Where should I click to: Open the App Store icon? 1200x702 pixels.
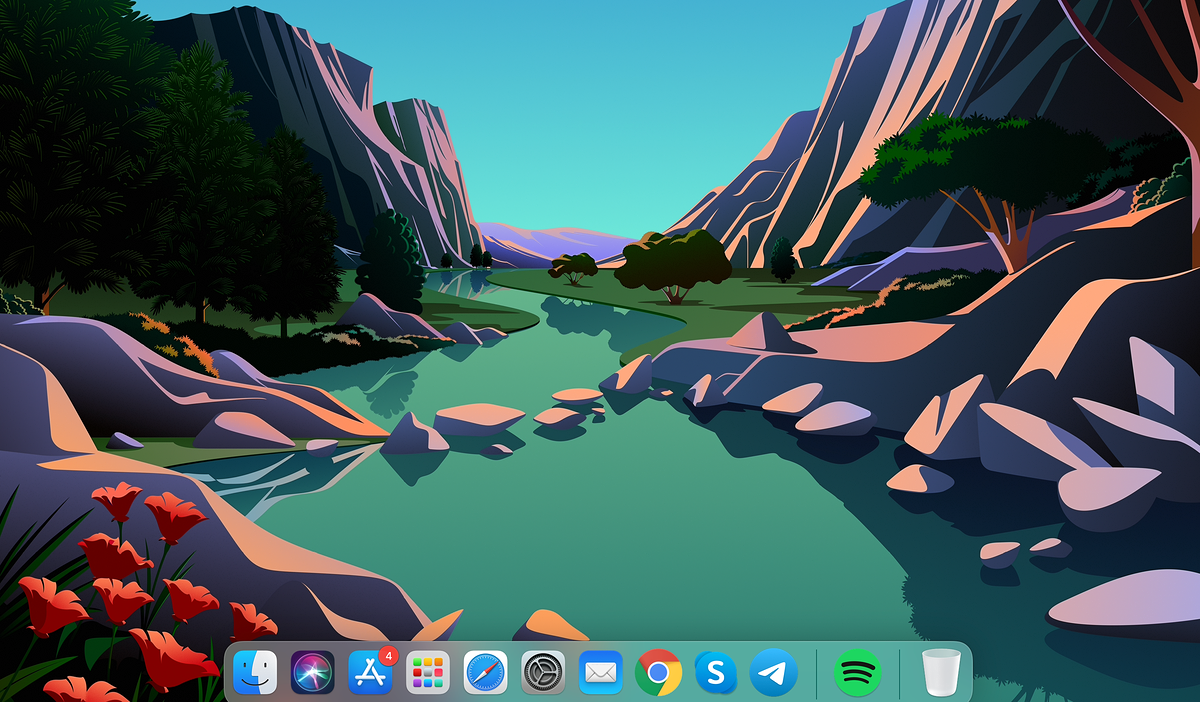coord(371,672)
